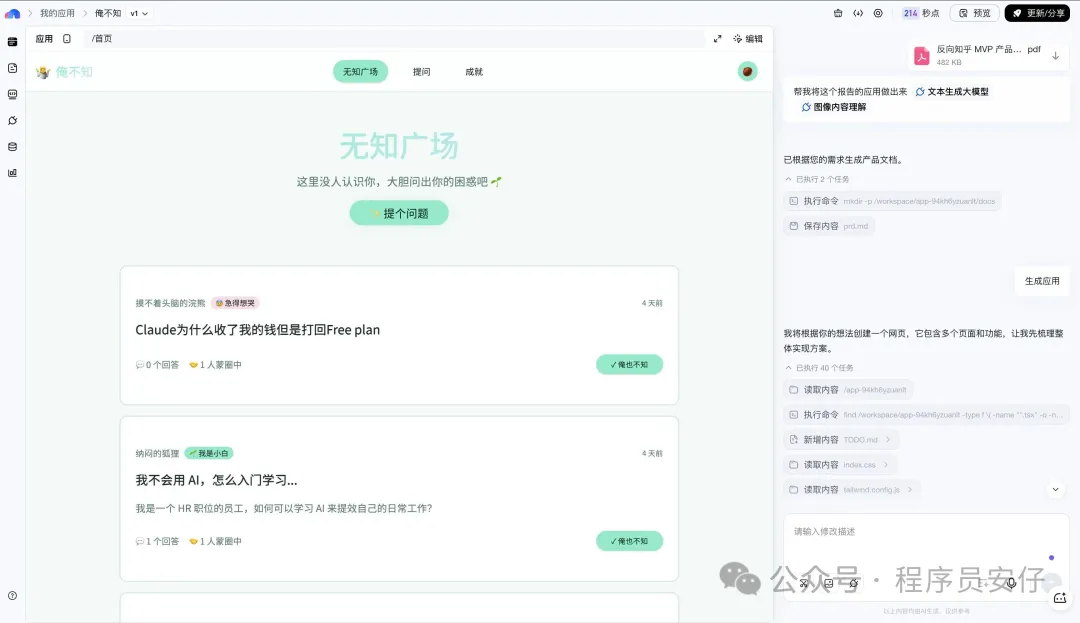Click the fullscreen expand icon in preview bar
Image resolution: width=1080 pixels, height=623 pixels.
pyautogui.click(x=717, y=39)
